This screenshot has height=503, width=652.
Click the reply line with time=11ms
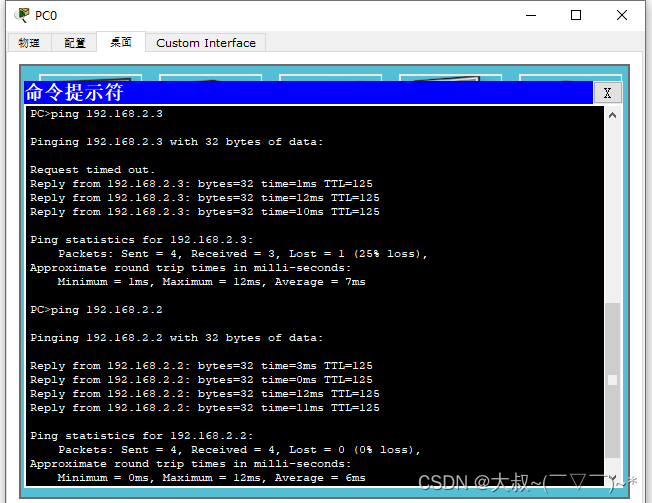(x=205, y=408)
